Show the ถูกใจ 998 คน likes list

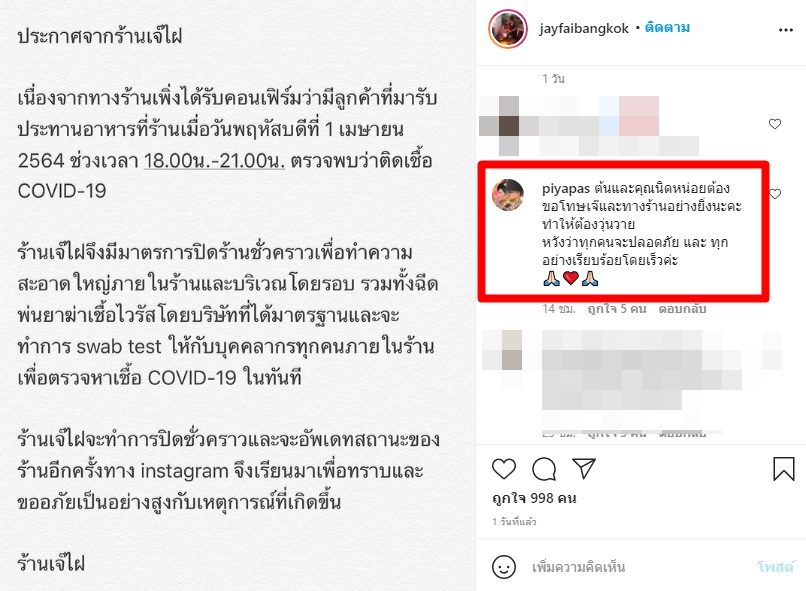click(534, 498)
